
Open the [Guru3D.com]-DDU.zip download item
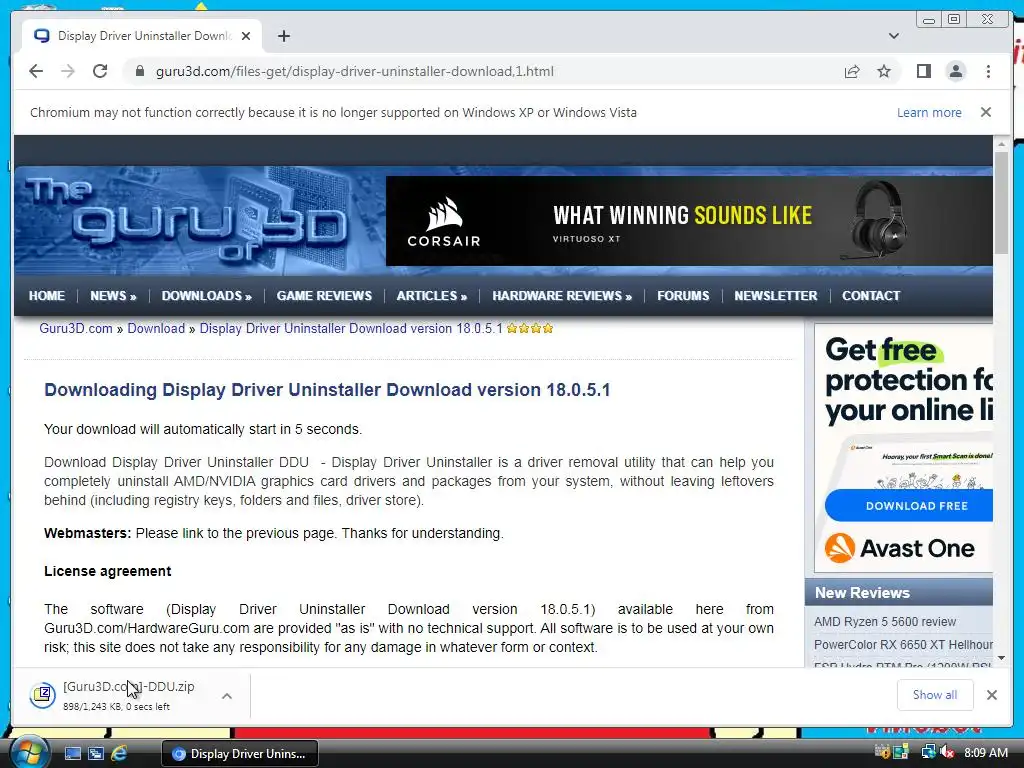tap(129, 695)
